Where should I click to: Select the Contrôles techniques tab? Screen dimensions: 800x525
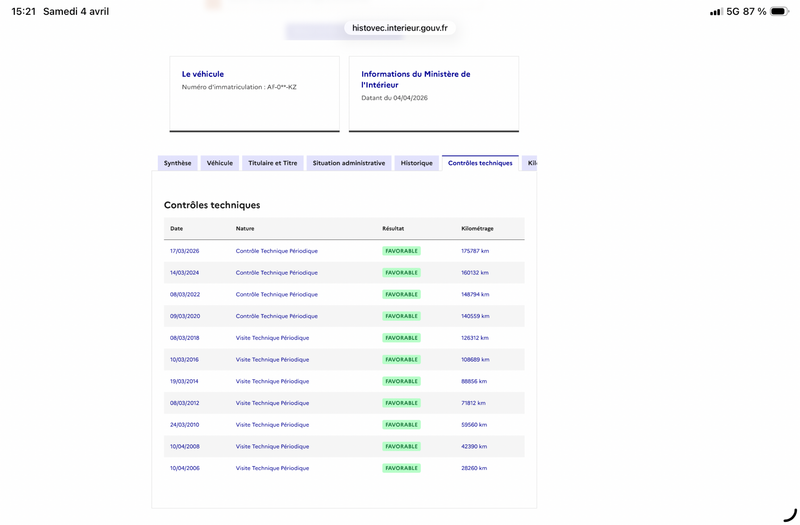pos(480,163)
